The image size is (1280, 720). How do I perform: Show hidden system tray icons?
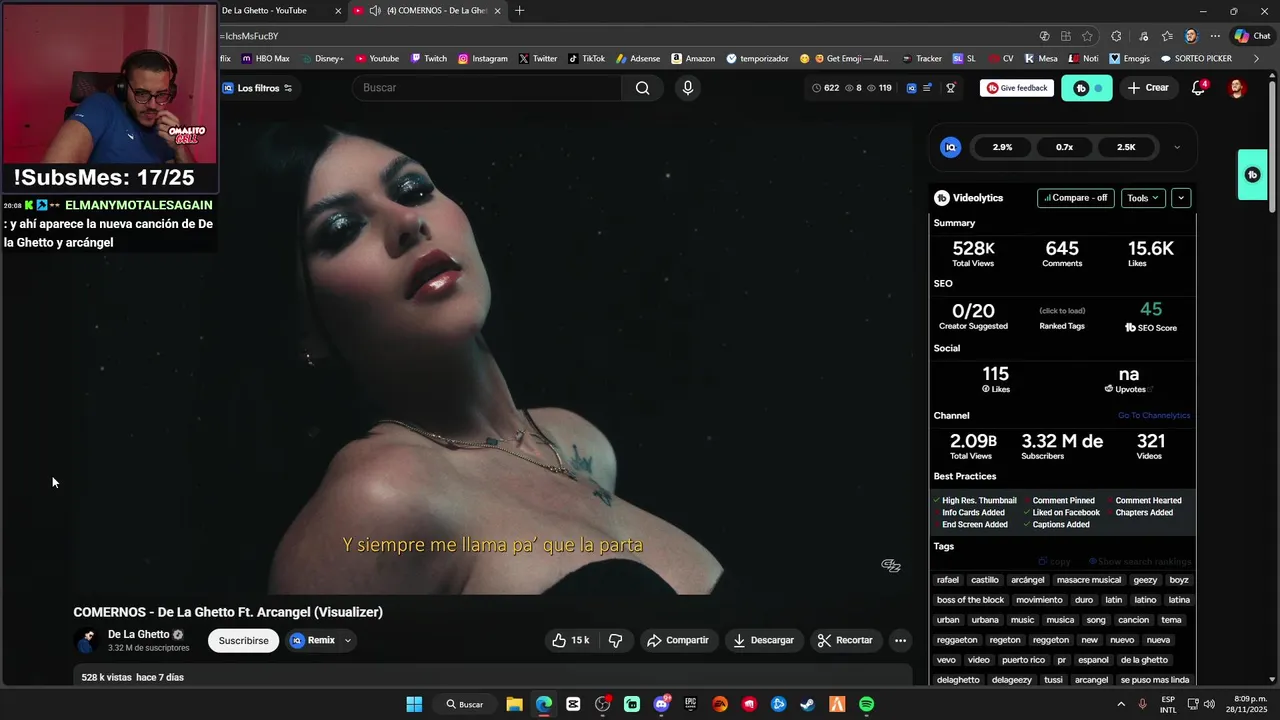1120,704
